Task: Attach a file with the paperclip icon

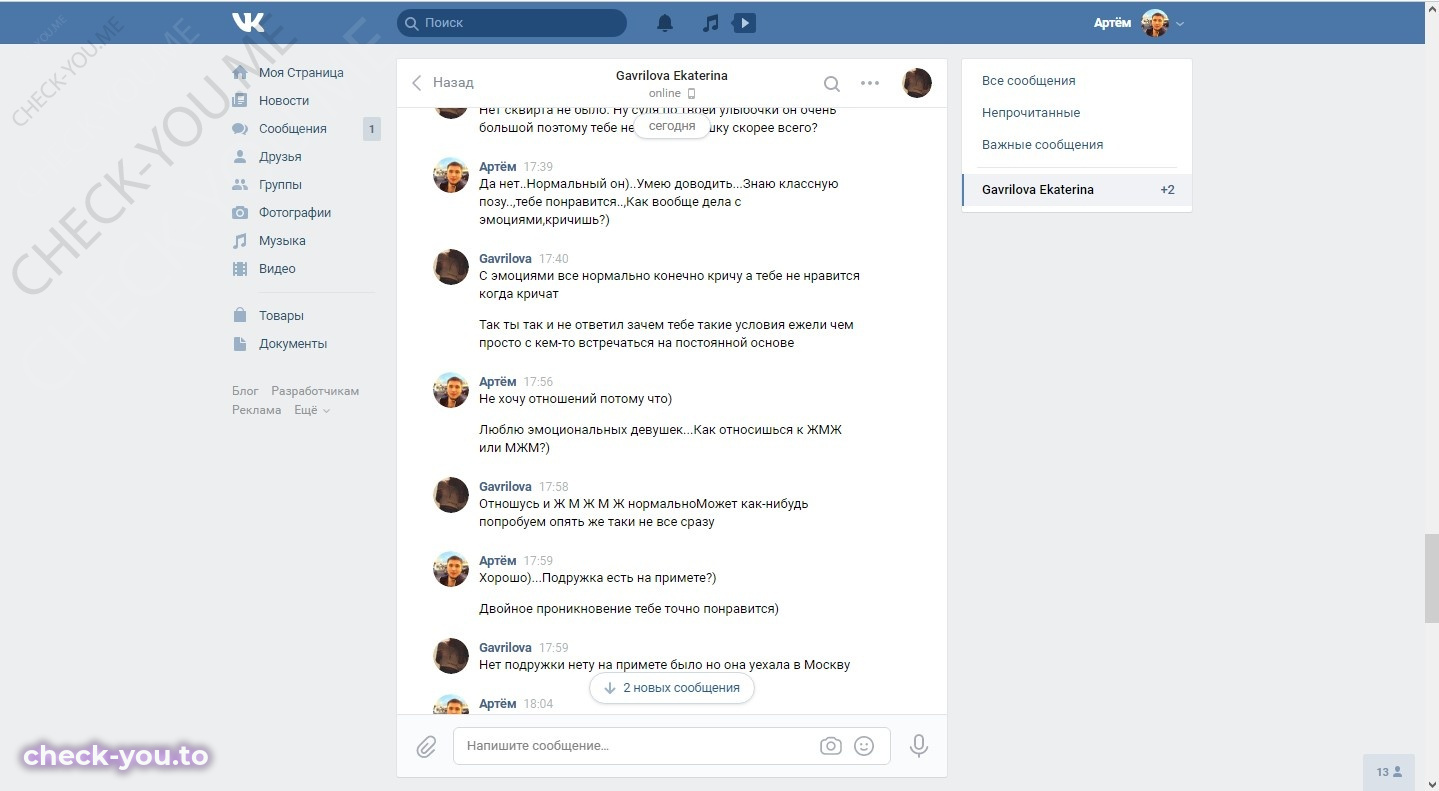Action: (x=427, y=746)
